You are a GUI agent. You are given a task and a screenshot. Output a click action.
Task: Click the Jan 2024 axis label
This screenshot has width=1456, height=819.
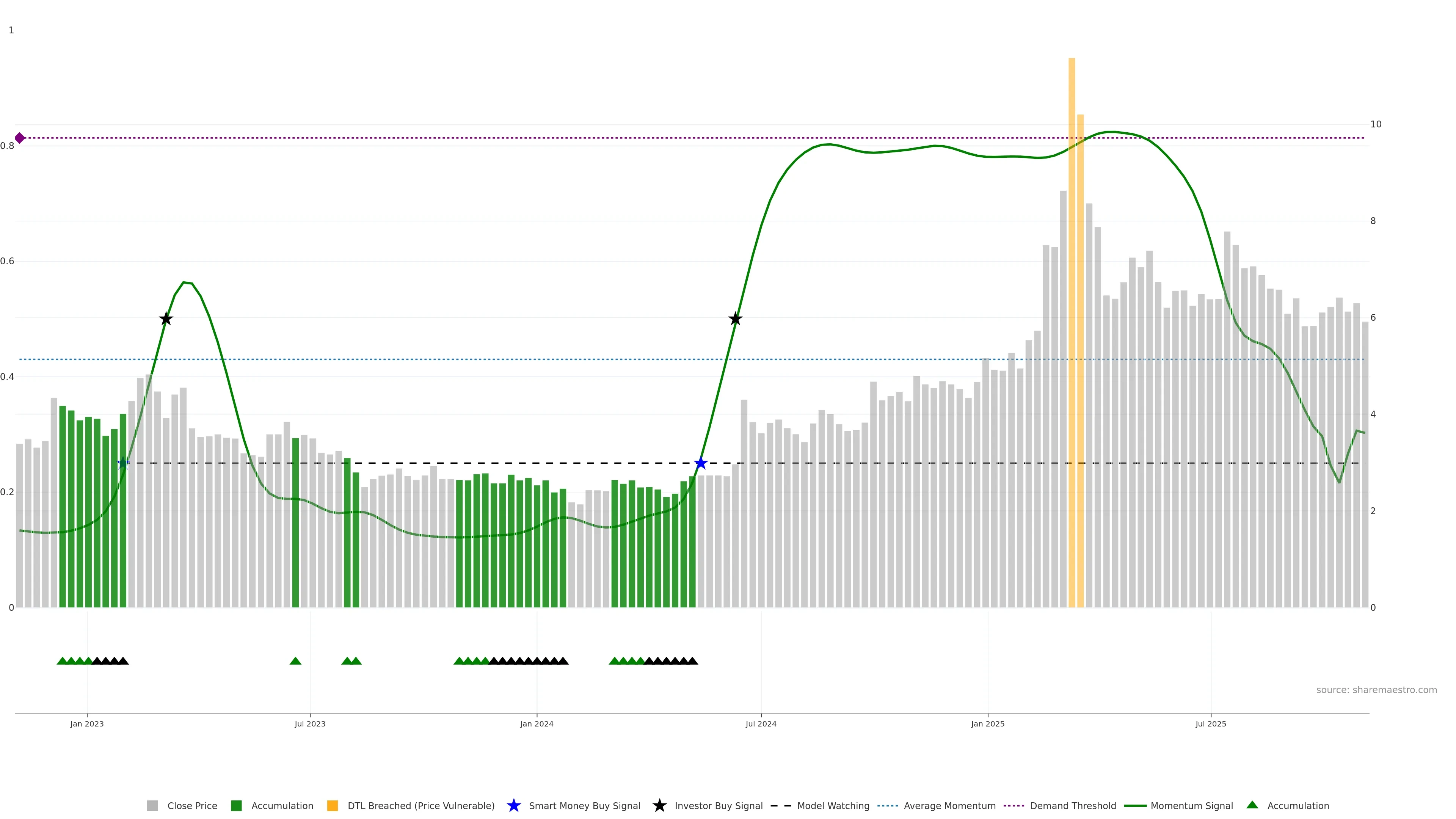click(537, 724)
